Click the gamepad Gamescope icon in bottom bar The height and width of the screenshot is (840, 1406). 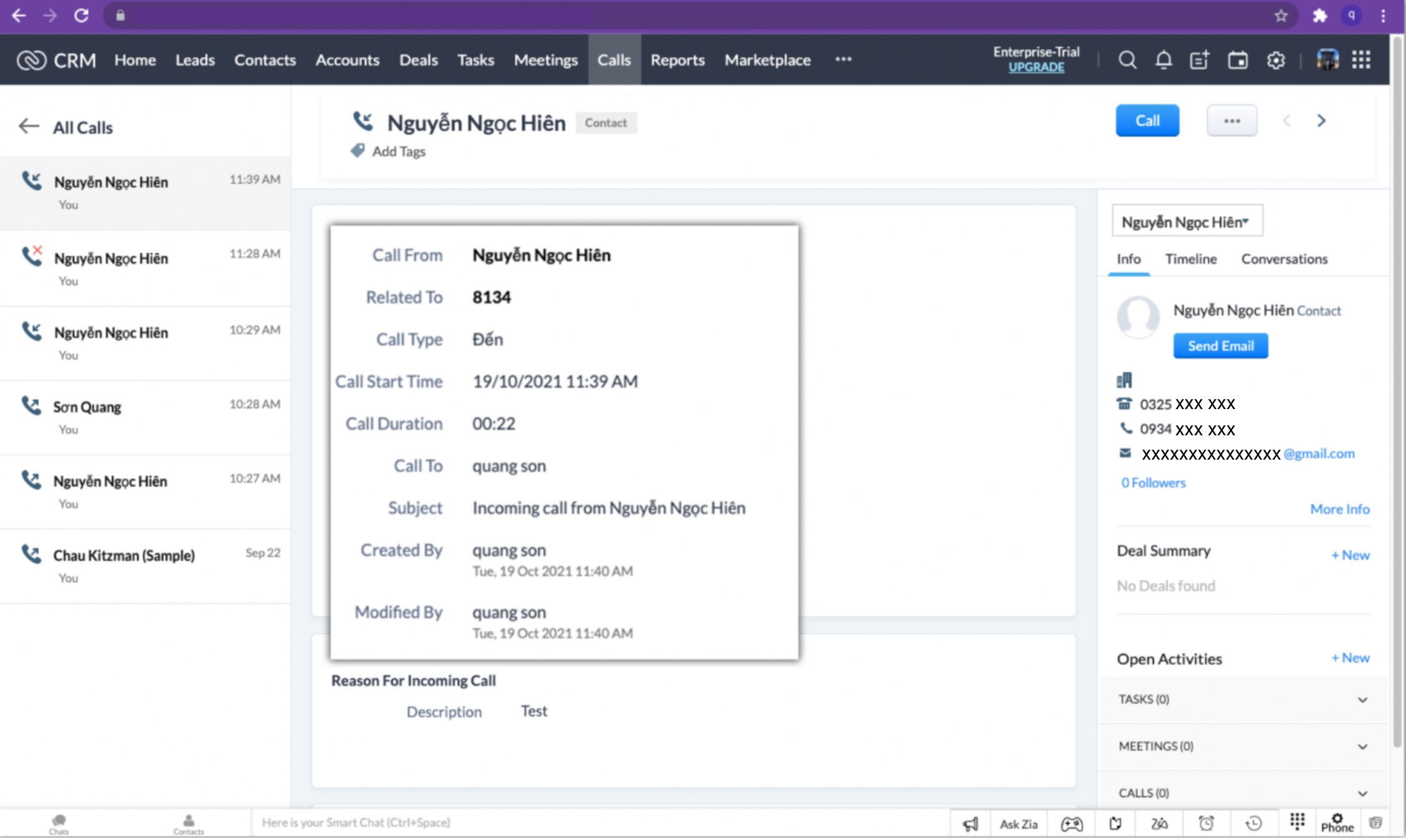click(x=1072, y=824)
